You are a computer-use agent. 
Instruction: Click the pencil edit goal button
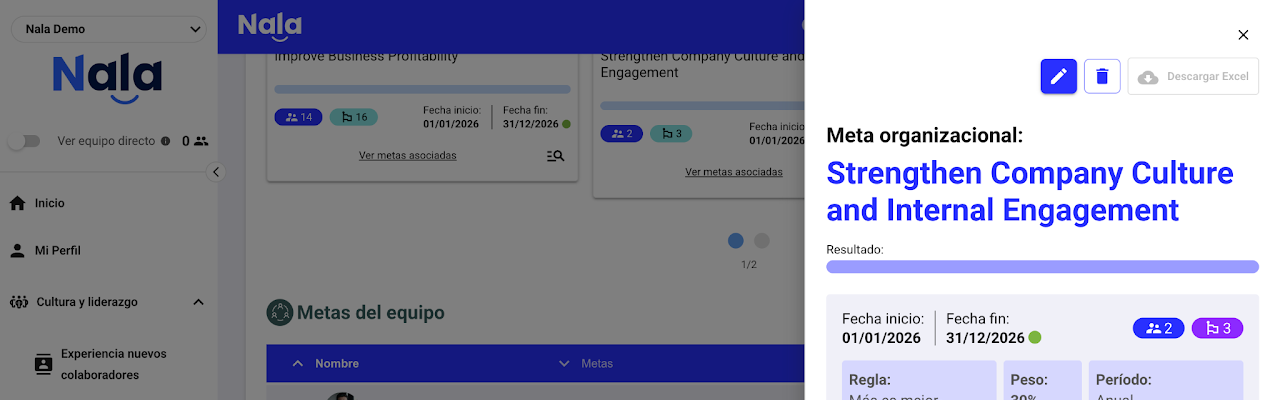click(1059, 76)
